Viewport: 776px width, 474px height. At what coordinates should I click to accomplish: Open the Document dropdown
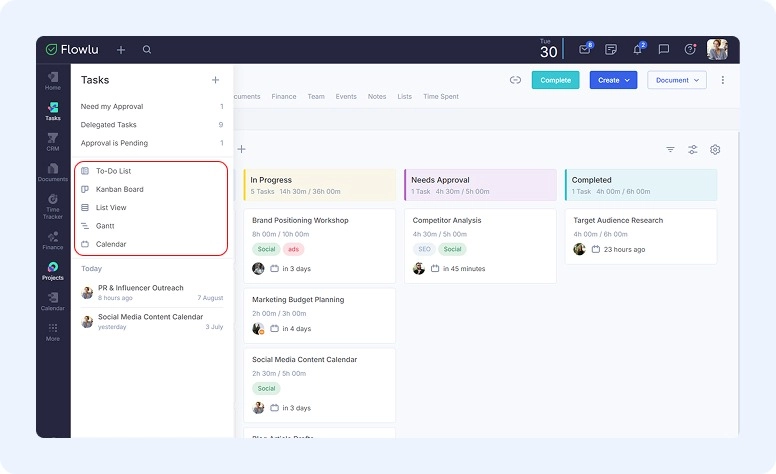677,80
